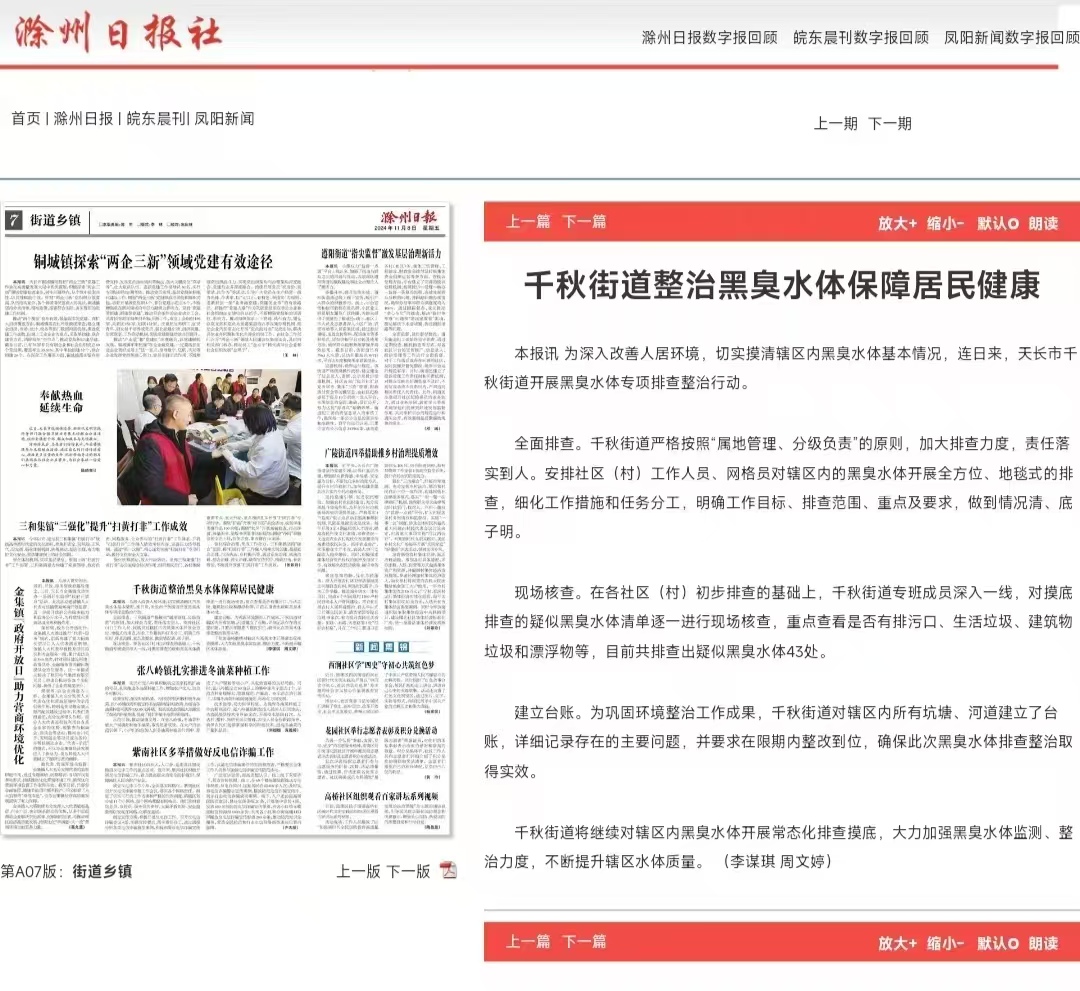The image size is (1080, 991).
Task: Click the opening paragraph starting with 本报讯
Action: click(x=780, y=368)
